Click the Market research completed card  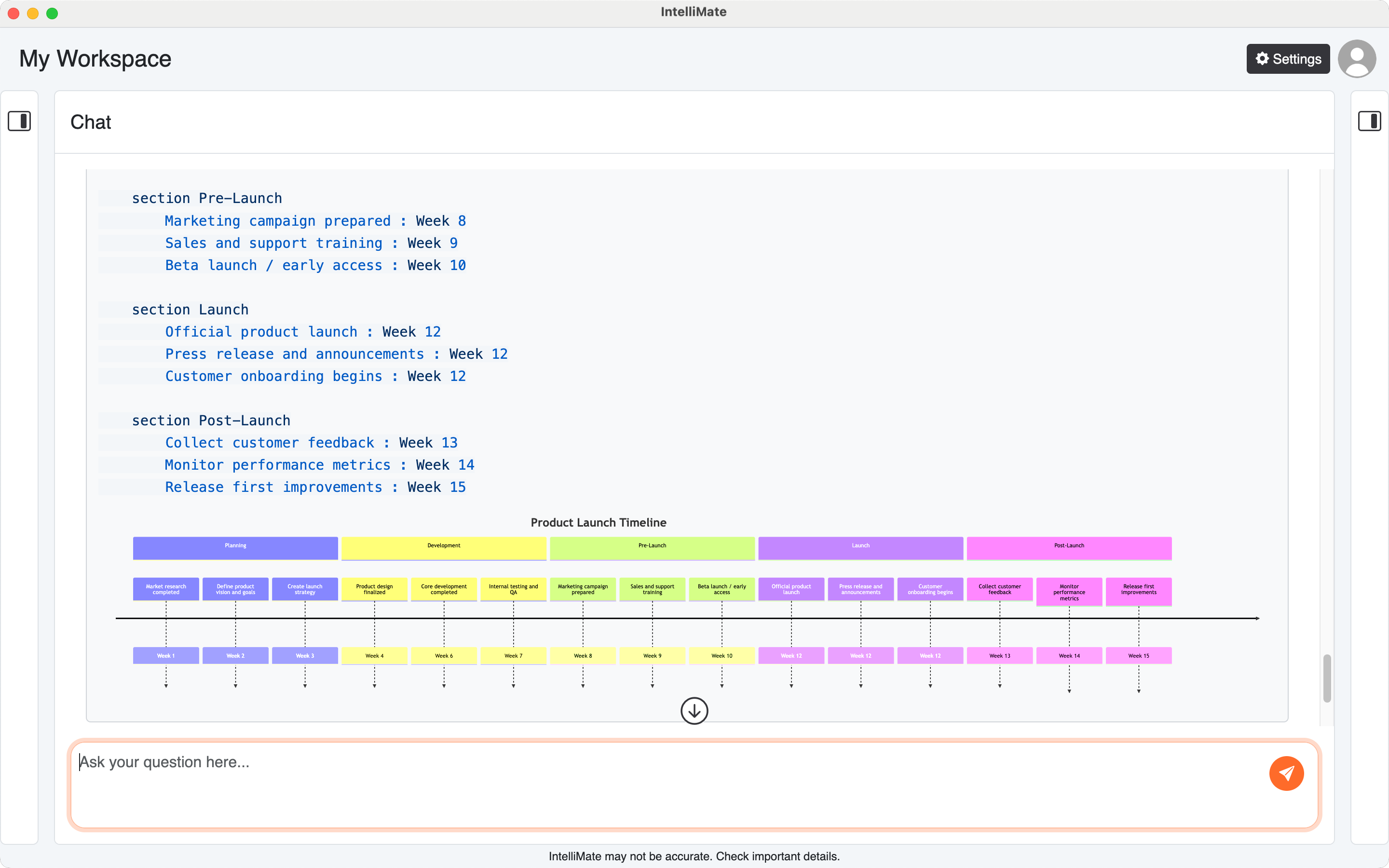(x=166, y=589)
